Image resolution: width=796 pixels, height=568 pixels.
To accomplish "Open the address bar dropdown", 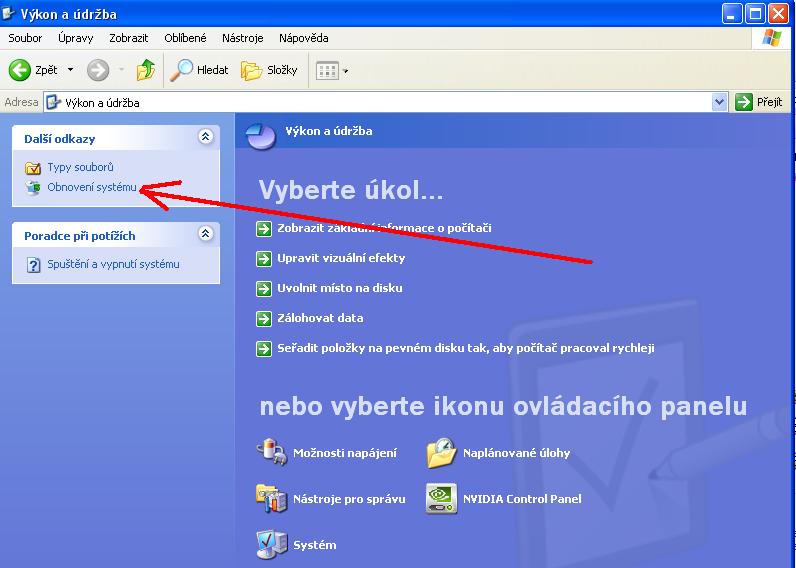I will pos(719,103).
